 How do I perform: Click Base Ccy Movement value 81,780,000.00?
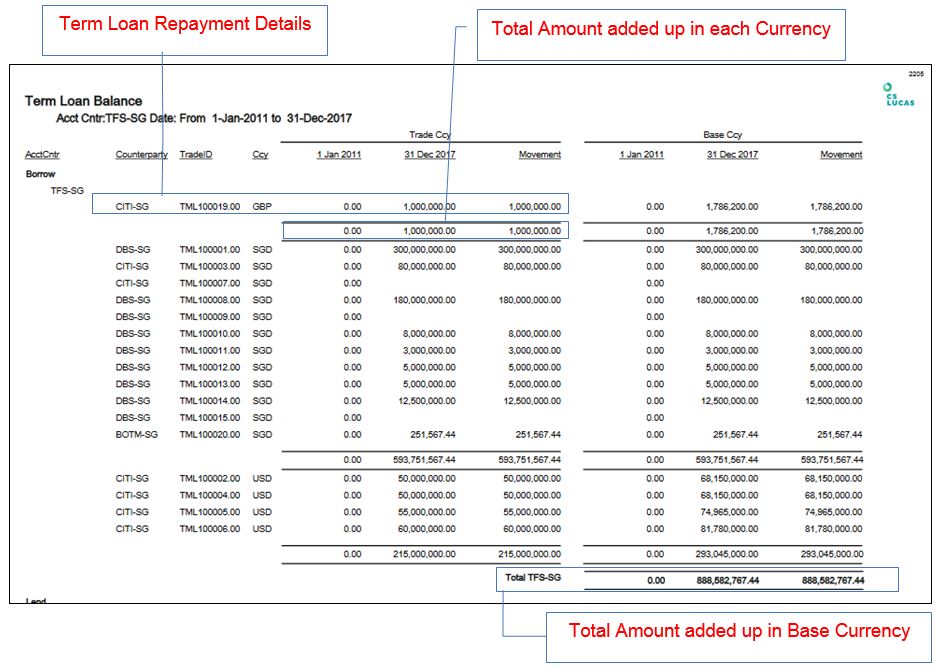[833, 529]
